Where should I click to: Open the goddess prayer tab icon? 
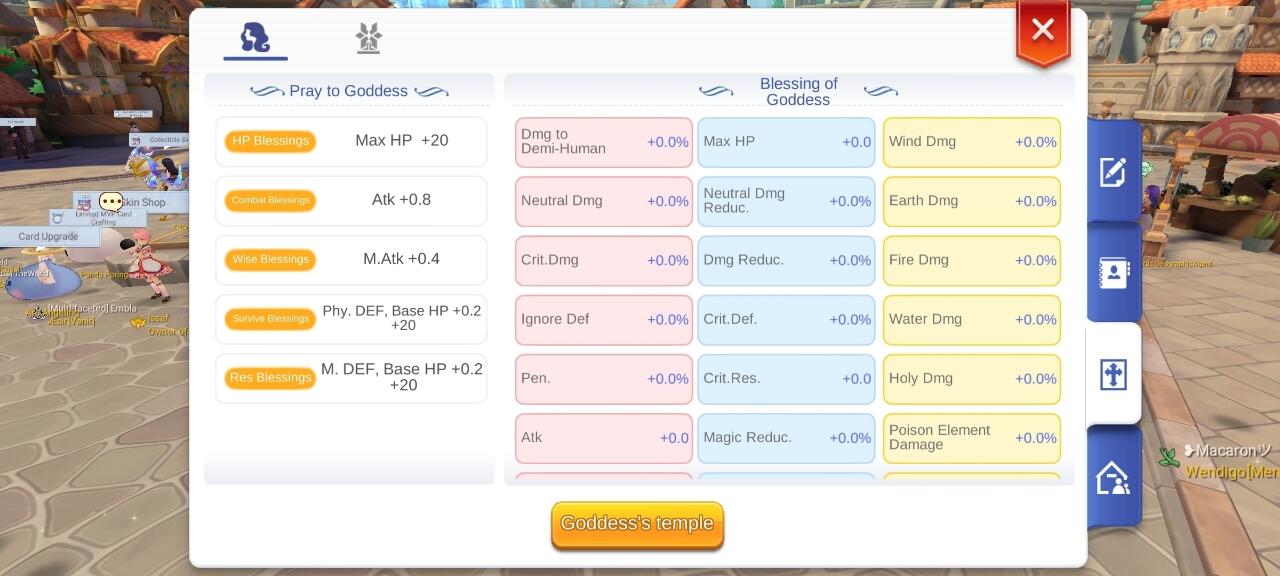tap(255, 38)
